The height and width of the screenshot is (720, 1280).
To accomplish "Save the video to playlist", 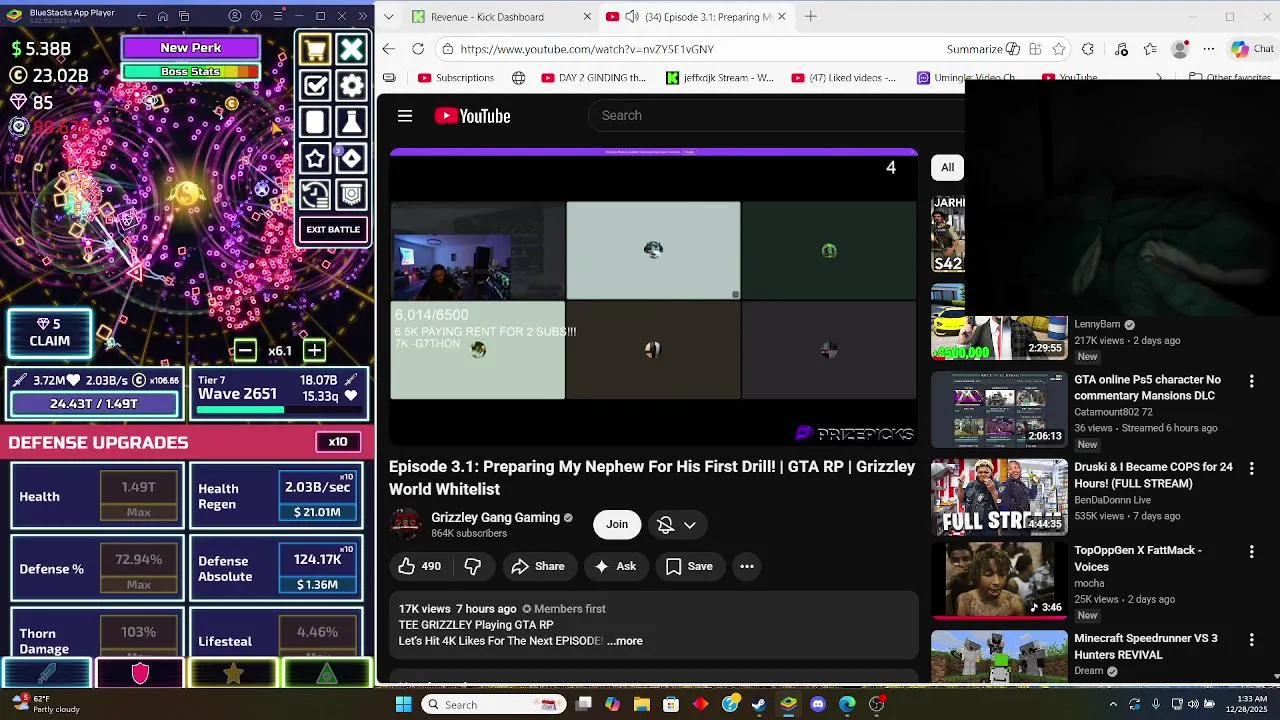I will (x=689, y=566).
